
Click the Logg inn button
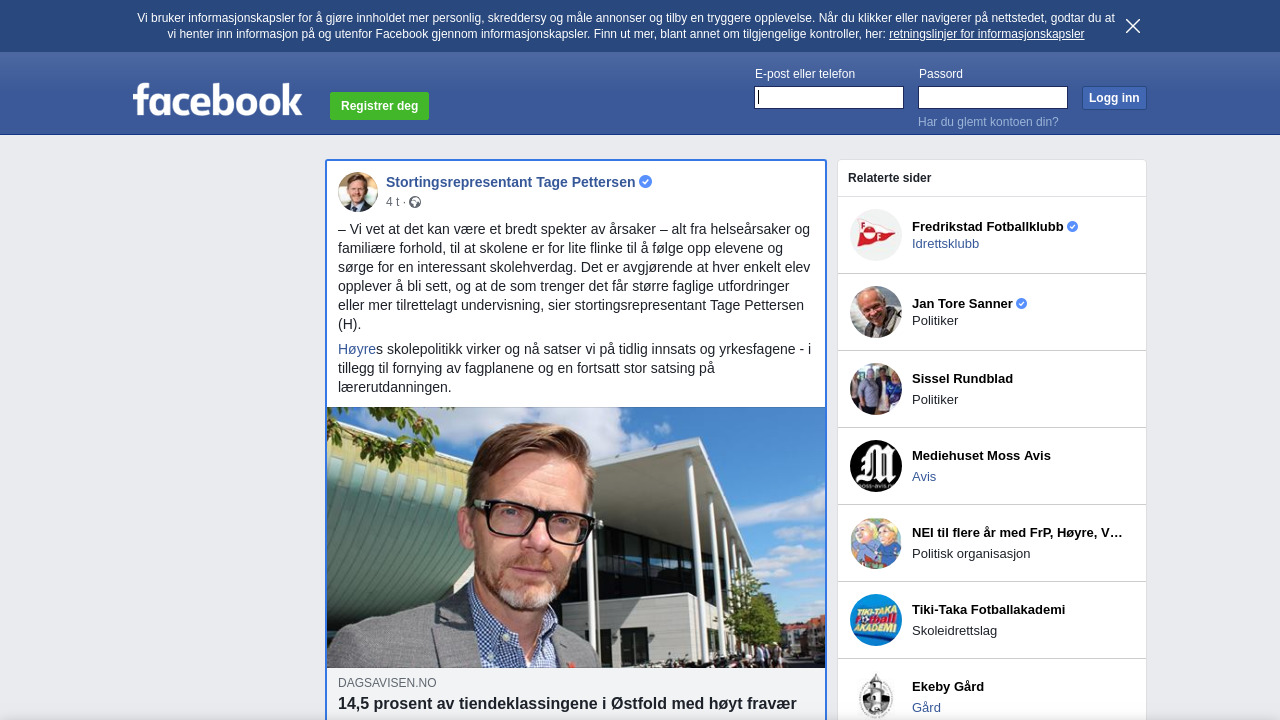point(1114,98)
